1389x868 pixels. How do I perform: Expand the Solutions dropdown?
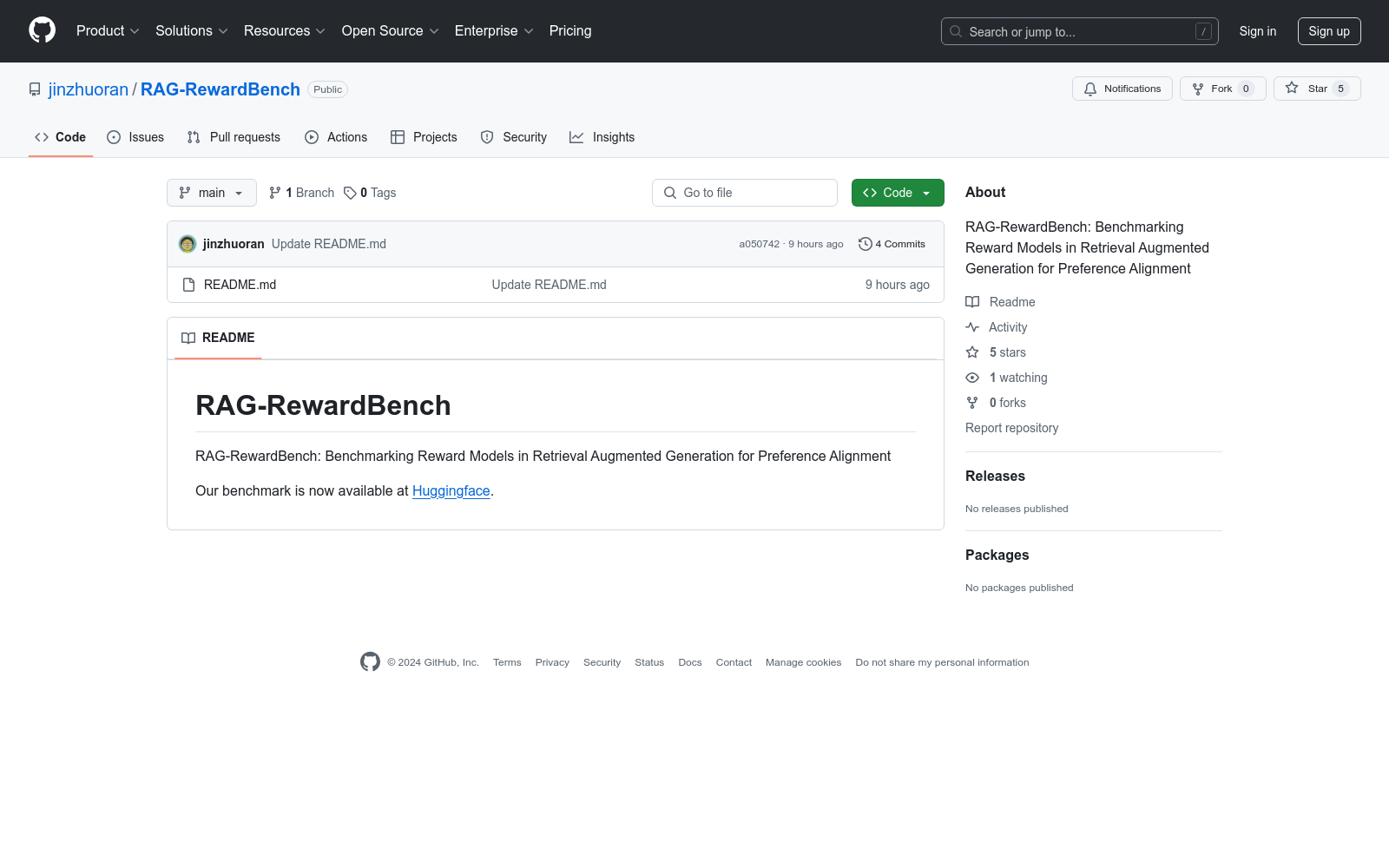click(x=192, y=30)
